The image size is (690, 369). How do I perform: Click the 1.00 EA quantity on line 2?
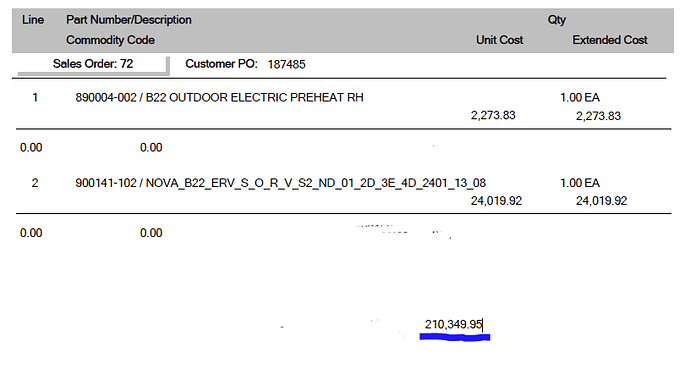pos(580,183)
